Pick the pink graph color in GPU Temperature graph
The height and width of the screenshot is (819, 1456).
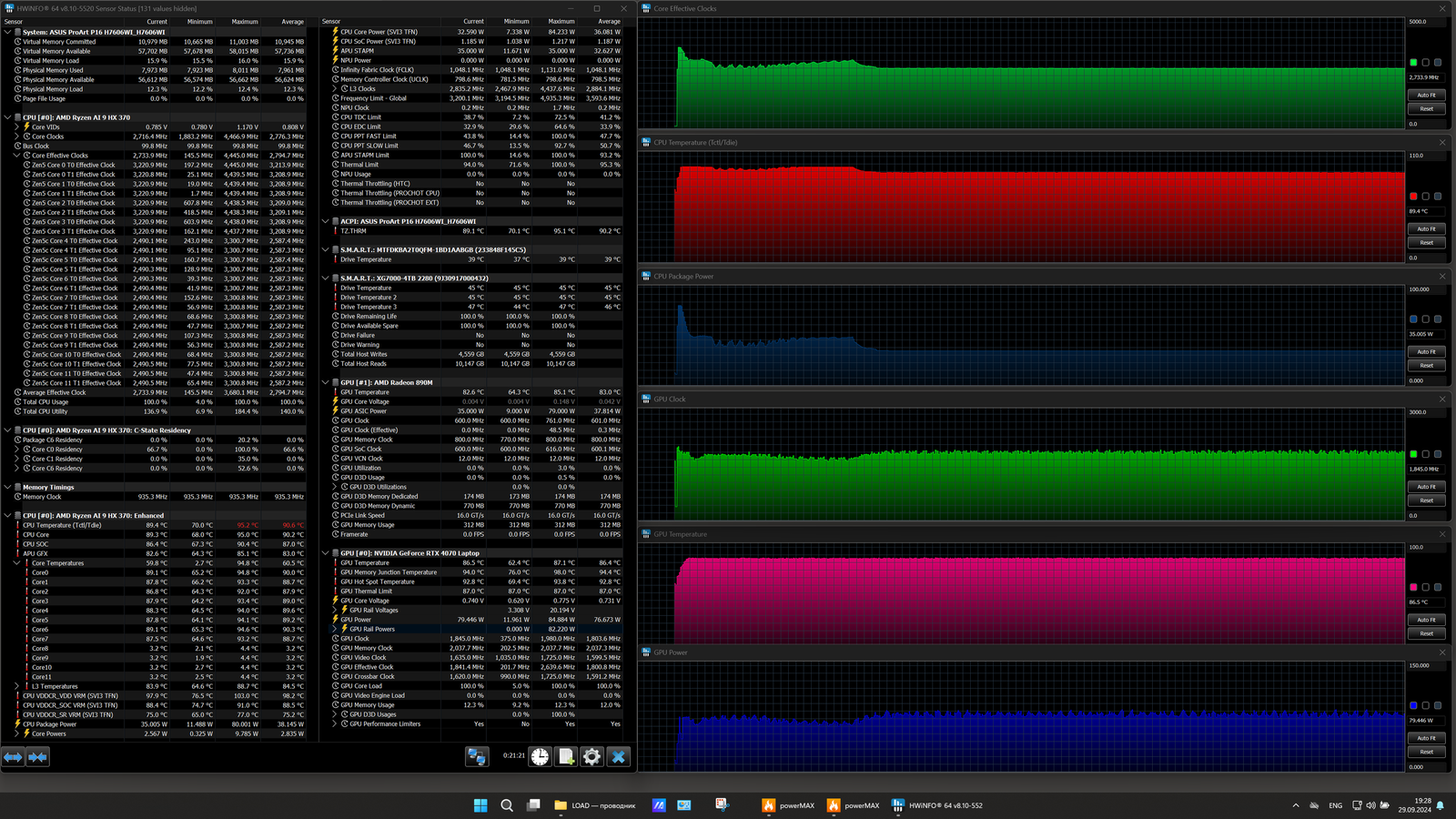tap(1413, 588)
